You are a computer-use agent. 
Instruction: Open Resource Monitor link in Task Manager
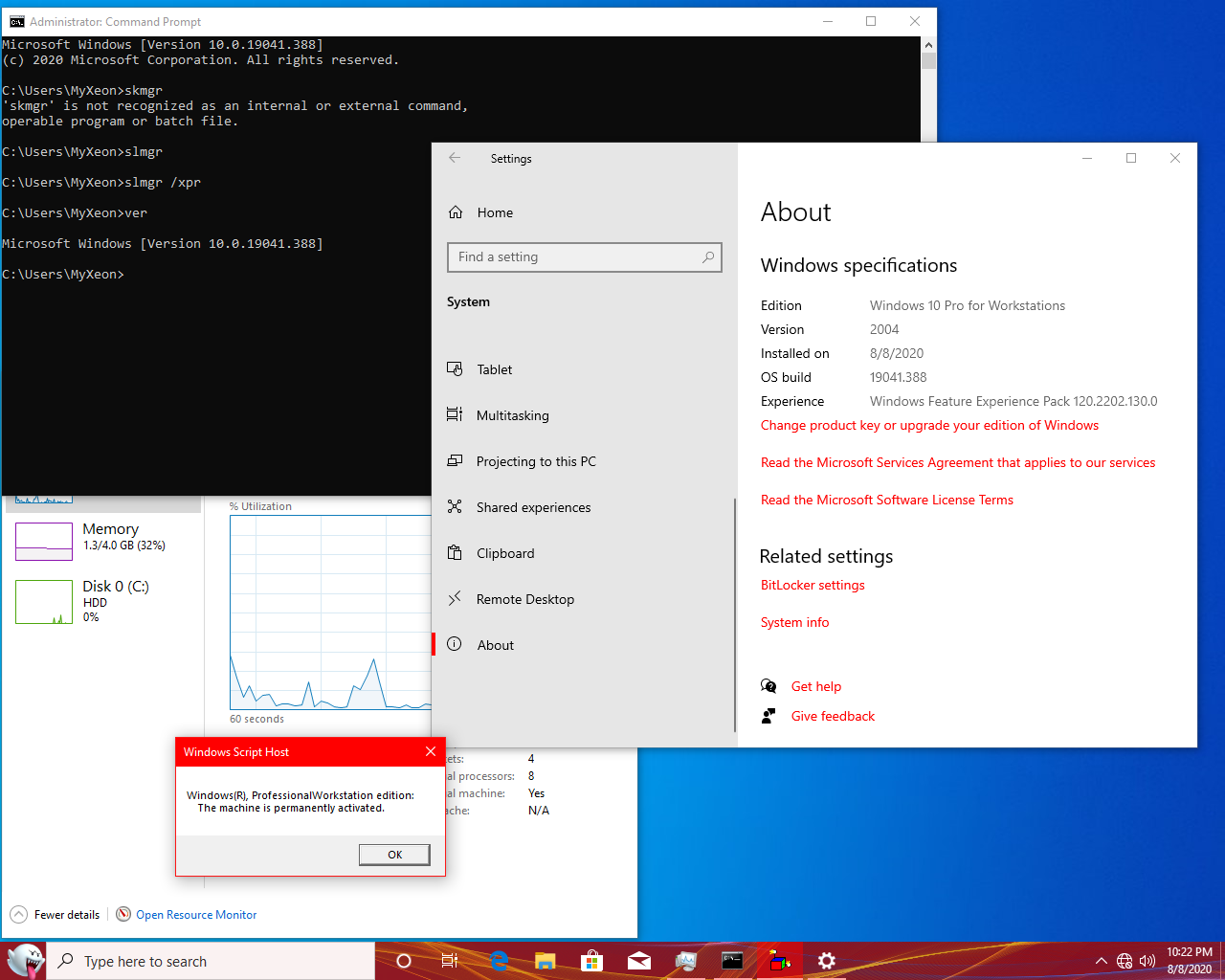(196, 915)
